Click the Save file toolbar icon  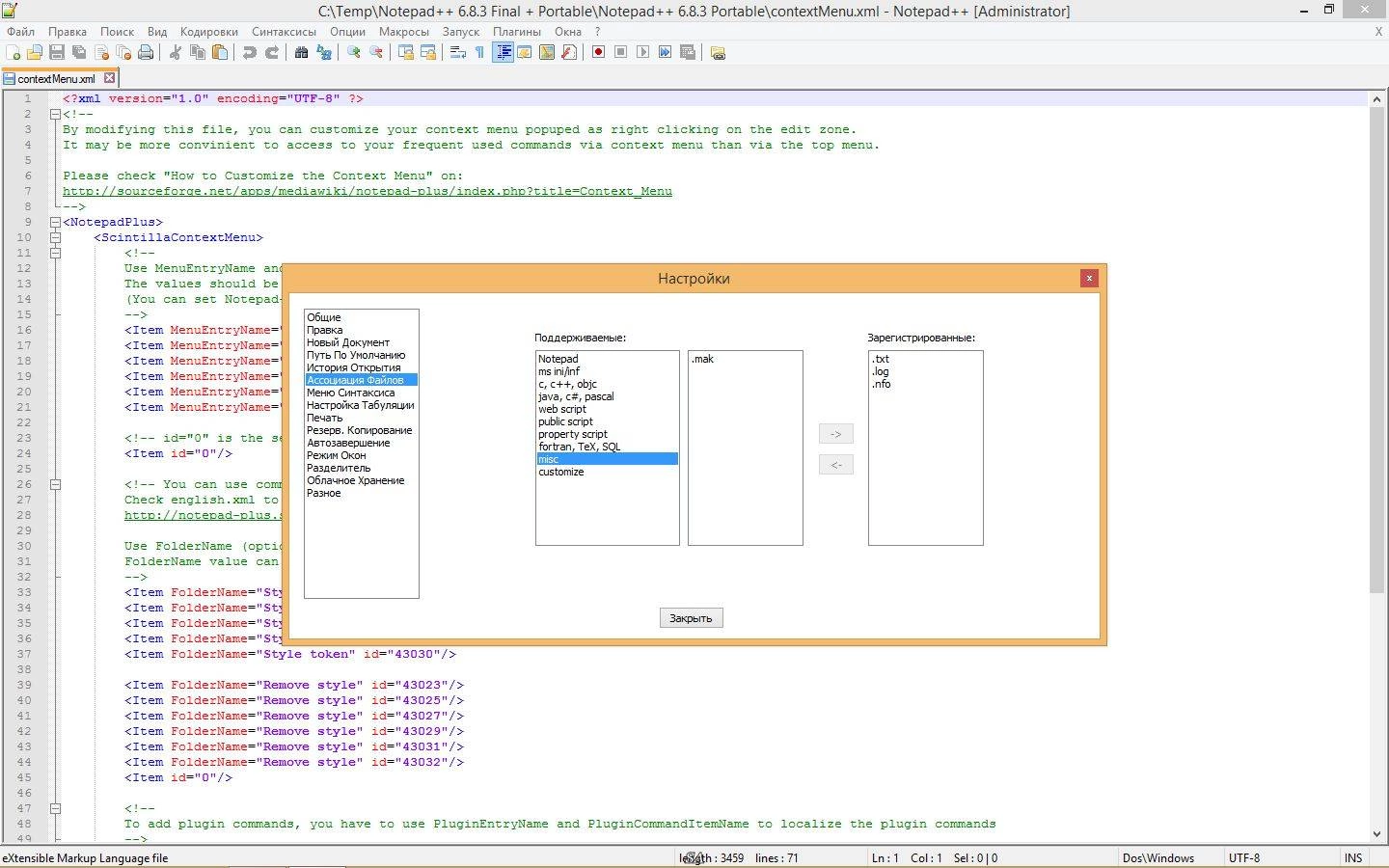click(57, 52)
